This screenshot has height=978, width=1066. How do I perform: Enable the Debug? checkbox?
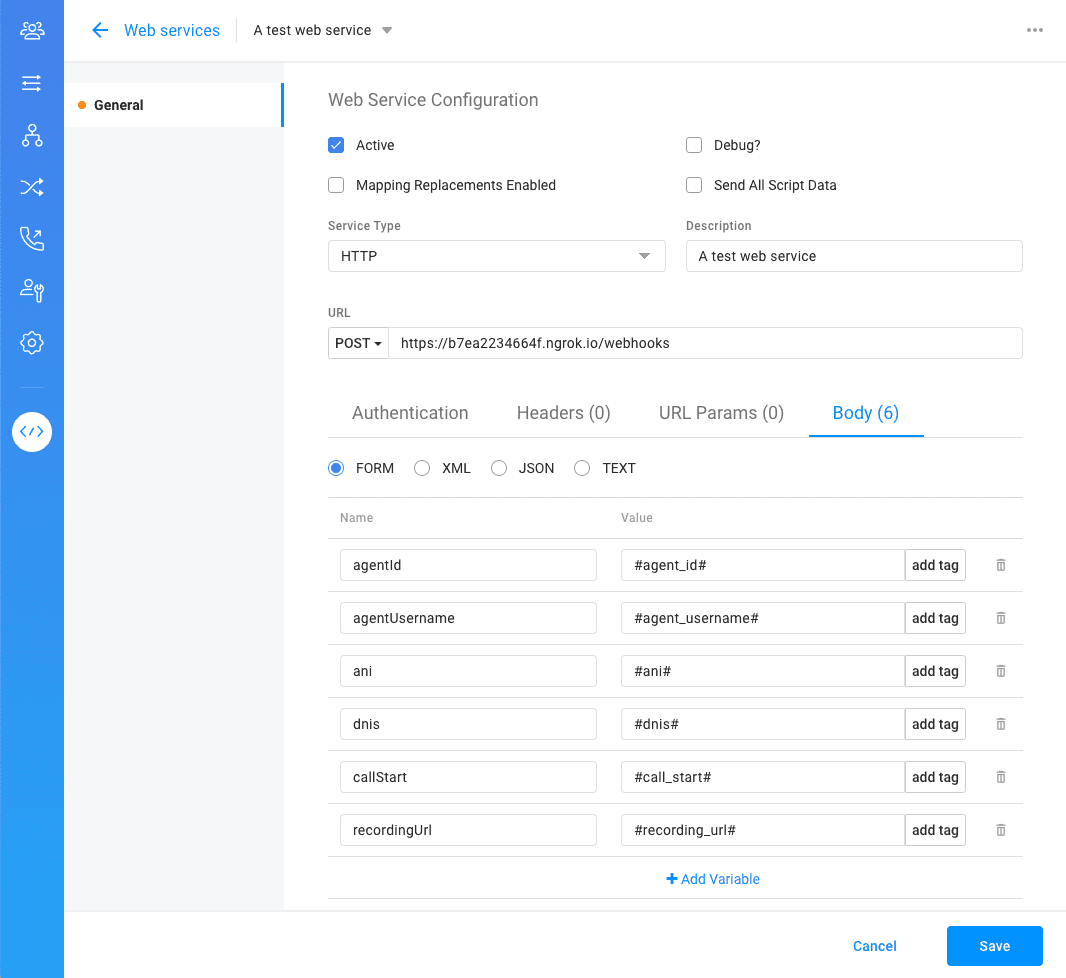point(694,145)
